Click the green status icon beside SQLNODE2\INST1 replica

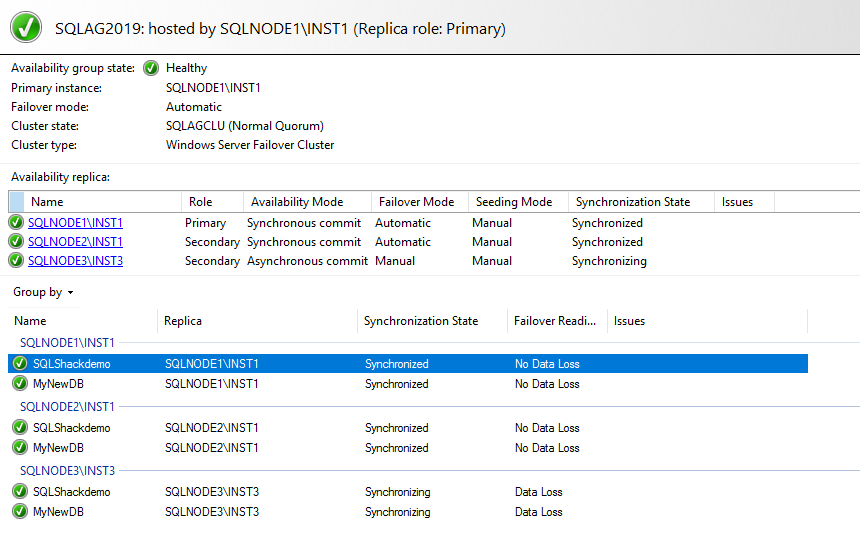tap(16, 242)
